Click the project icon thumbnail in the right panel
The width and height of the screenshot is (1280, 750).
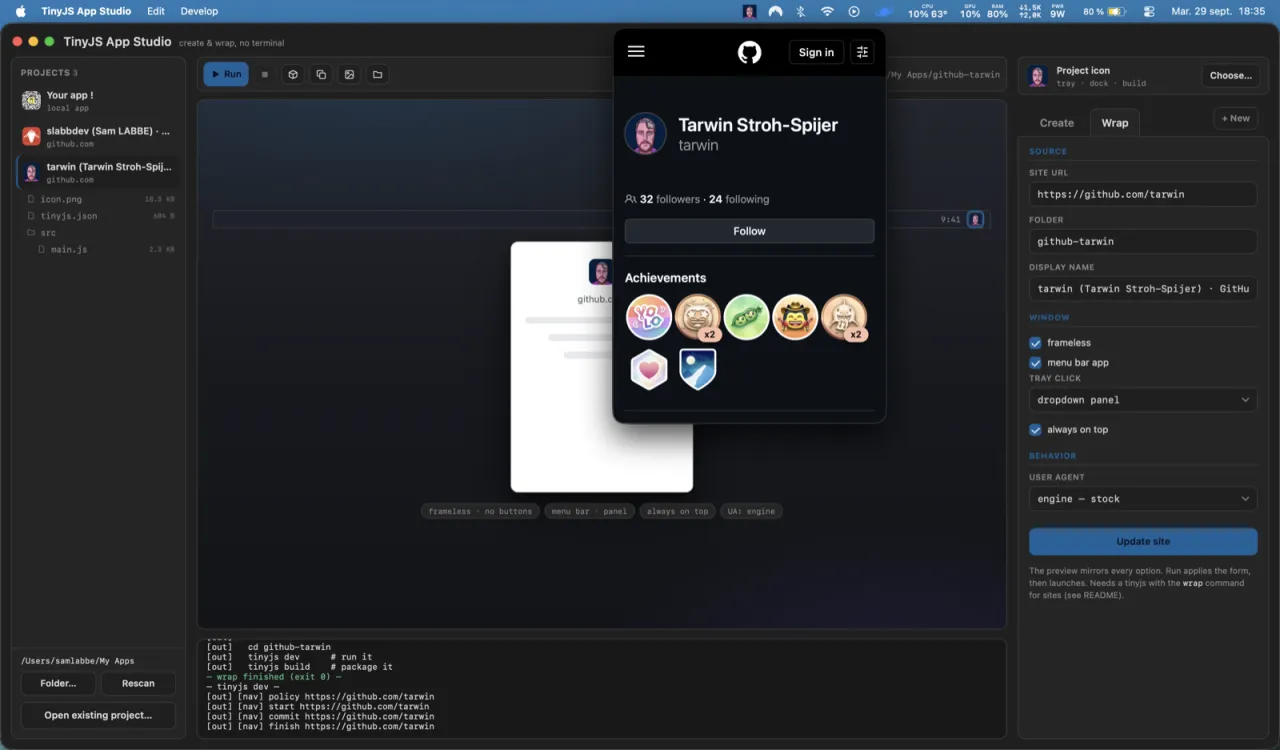[x=1038, y=76]
